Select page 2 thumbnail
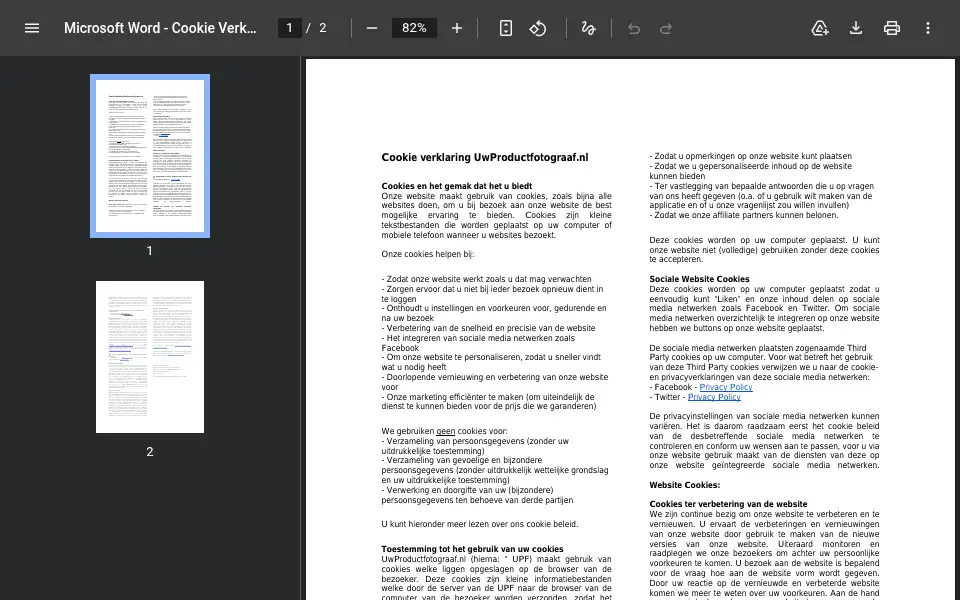The width and height of the screenshot is (960, 600). [x=150, y=357]
